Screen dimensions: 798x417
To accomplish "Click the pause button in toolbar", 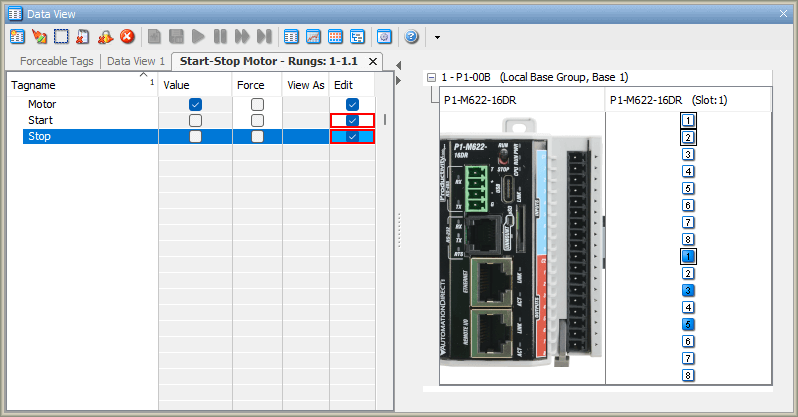I will pyautogui.click(x=220, y=37).
